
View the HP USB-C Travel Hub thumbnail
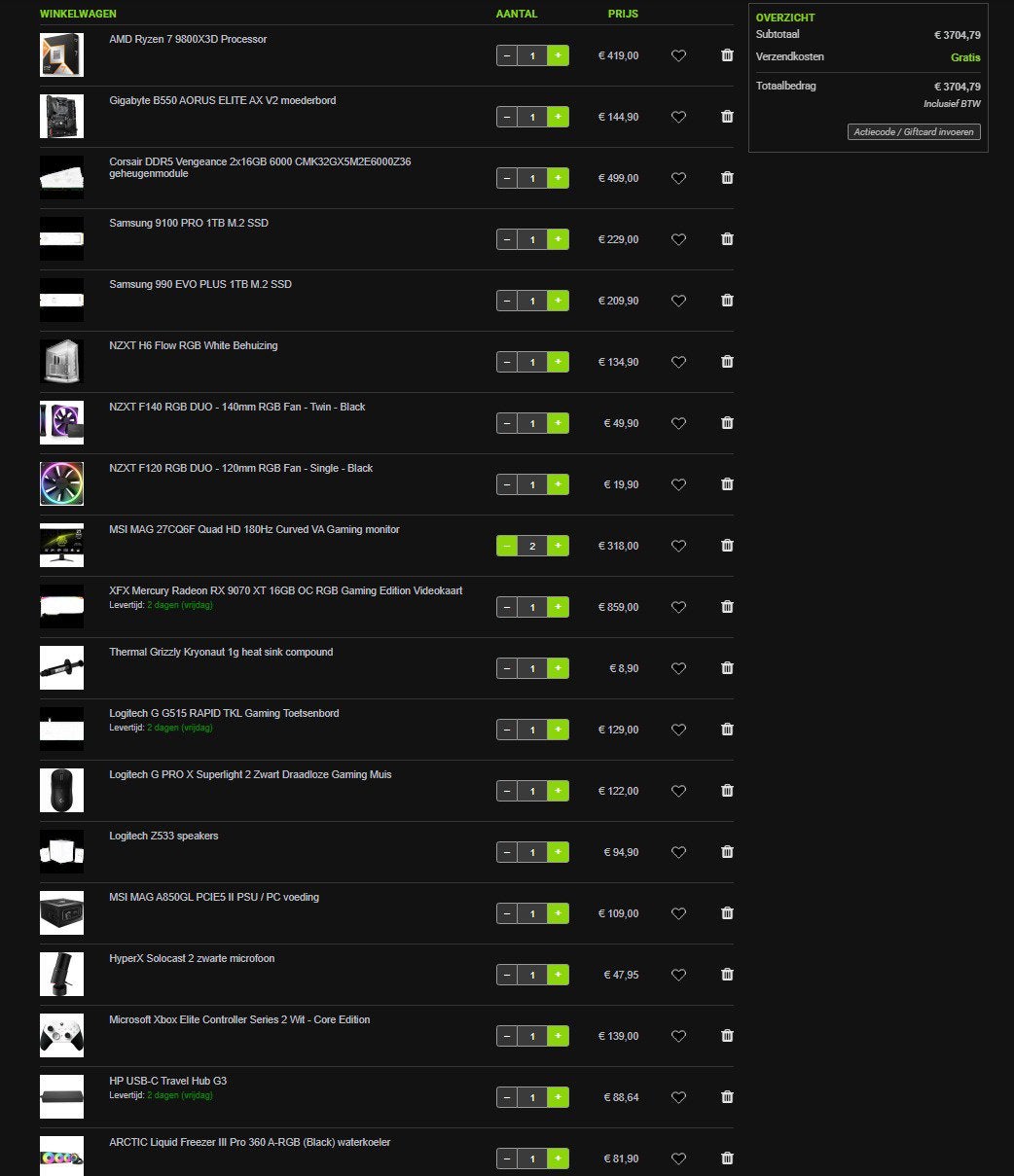pyautogui.click(x=61, y=1096)
